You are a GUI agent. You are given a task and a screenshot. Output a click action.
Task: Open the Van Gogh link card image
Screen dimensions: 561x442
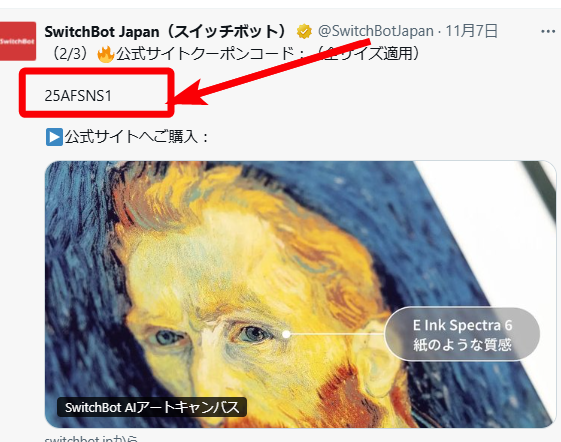[x=300, y=294]
